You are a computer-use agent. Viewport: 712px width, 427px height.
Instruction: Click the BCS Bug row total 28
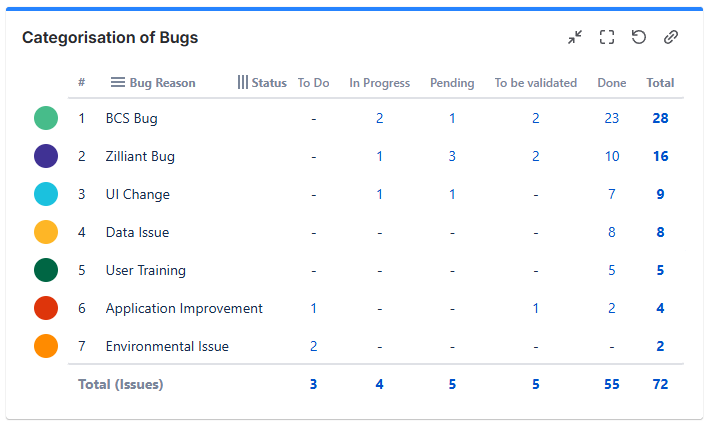pyautogui.click(x=660, y=118)
